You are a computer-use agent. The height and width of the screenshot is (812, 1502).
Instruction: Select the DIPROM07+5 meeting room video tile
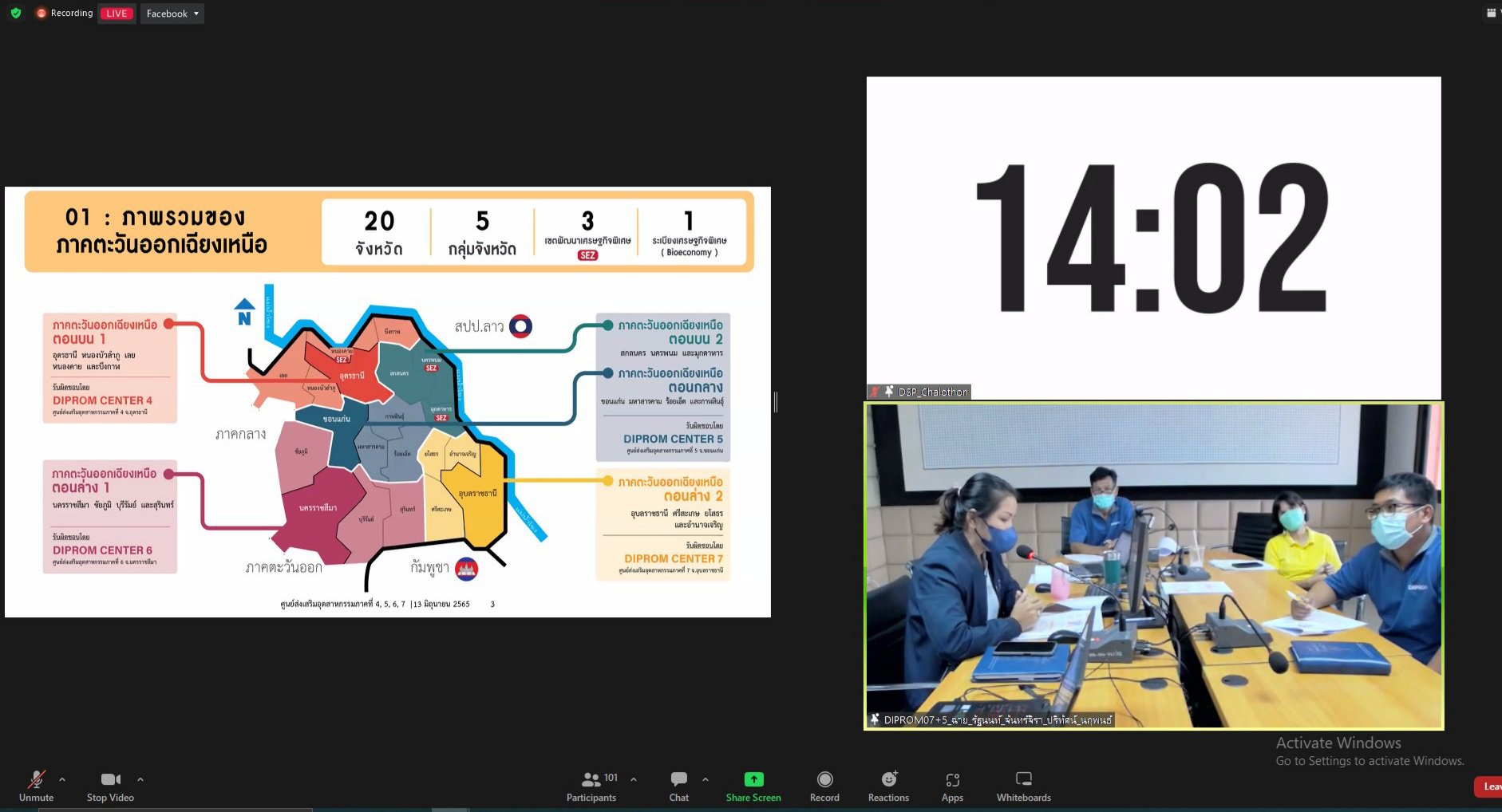(1154, 566)
